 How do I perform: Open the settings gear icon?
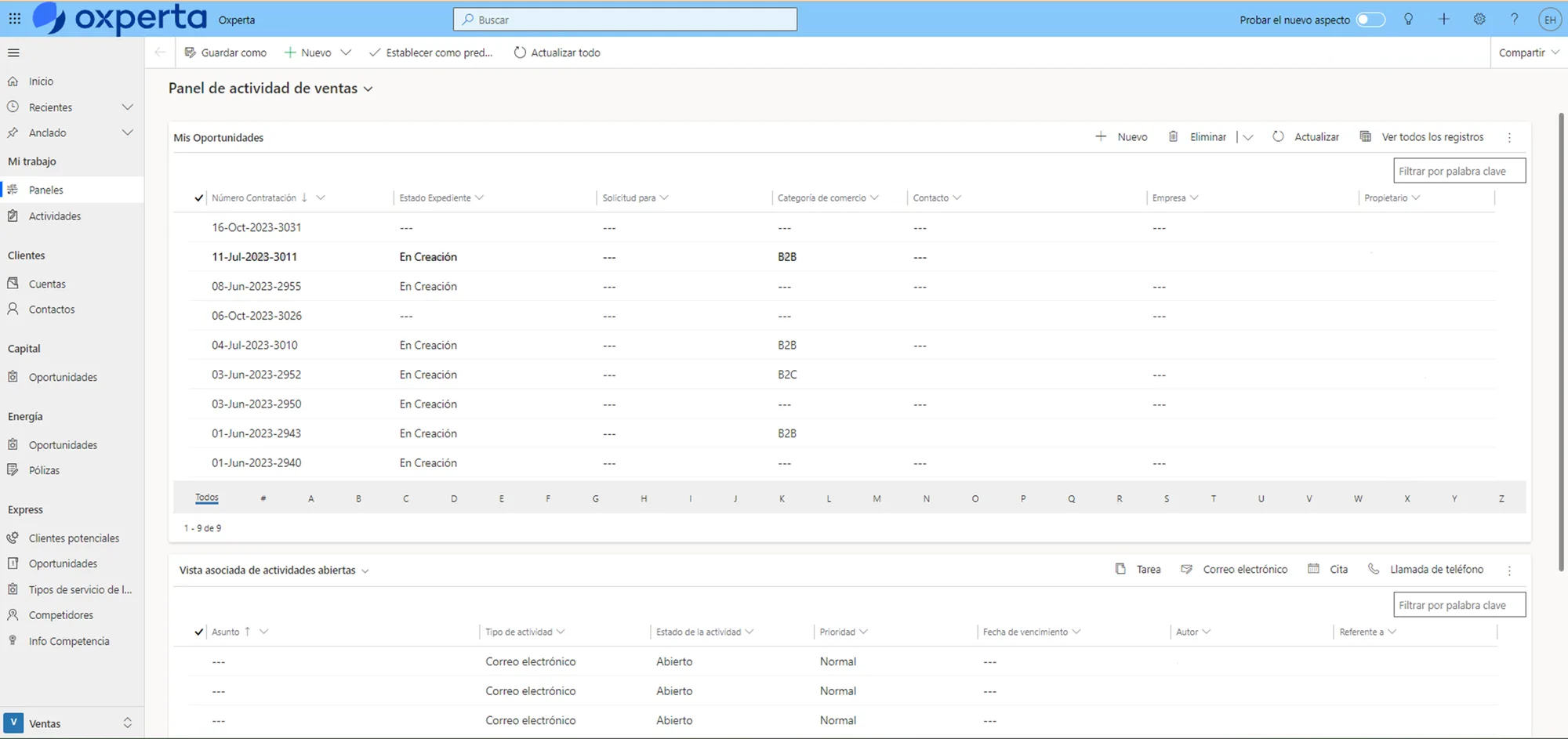[1479, 20]
